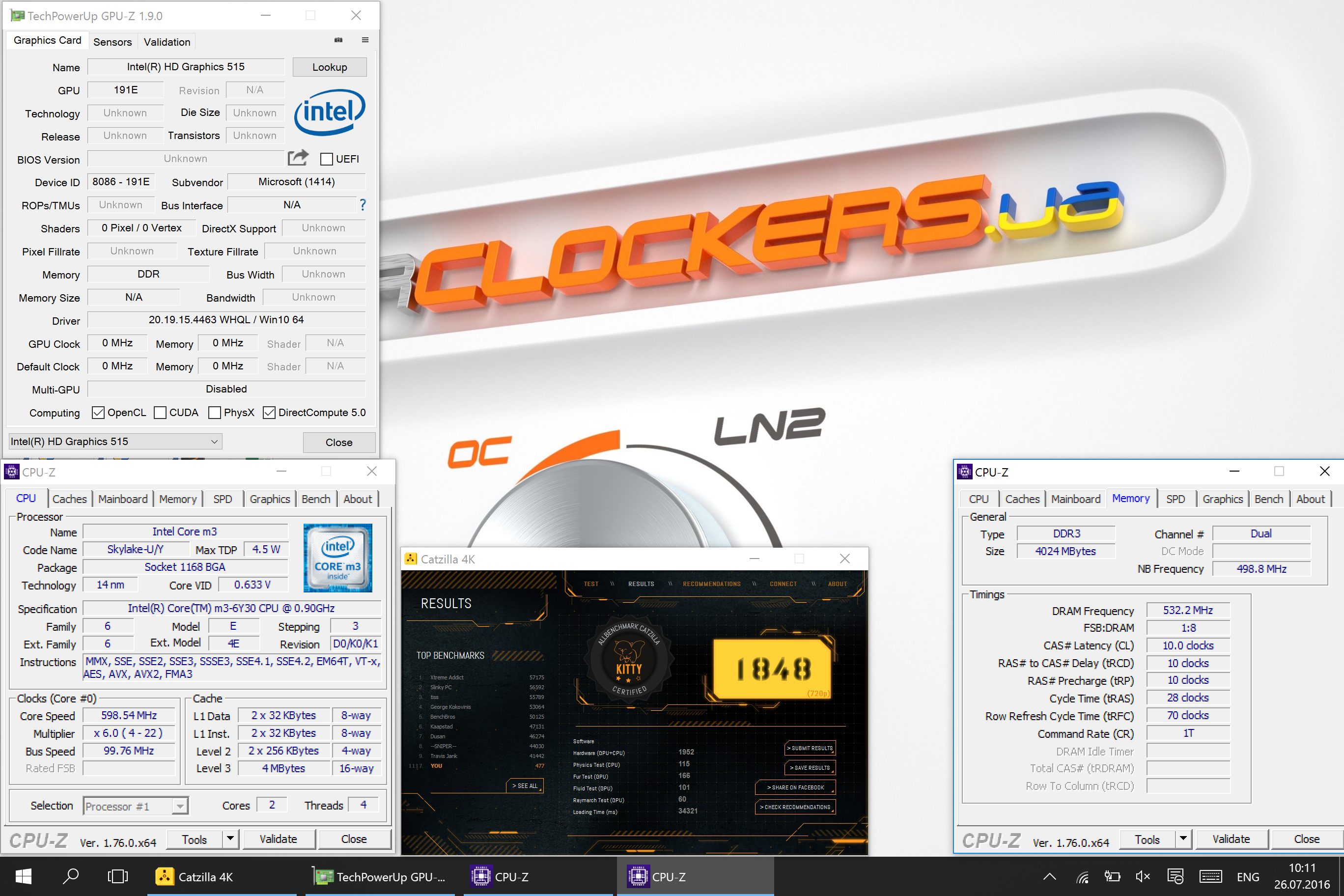Open the GPU selection dropdown in GPU-Z
The height and width of the screenshot is (896, 1344).
tap(115, 441)
